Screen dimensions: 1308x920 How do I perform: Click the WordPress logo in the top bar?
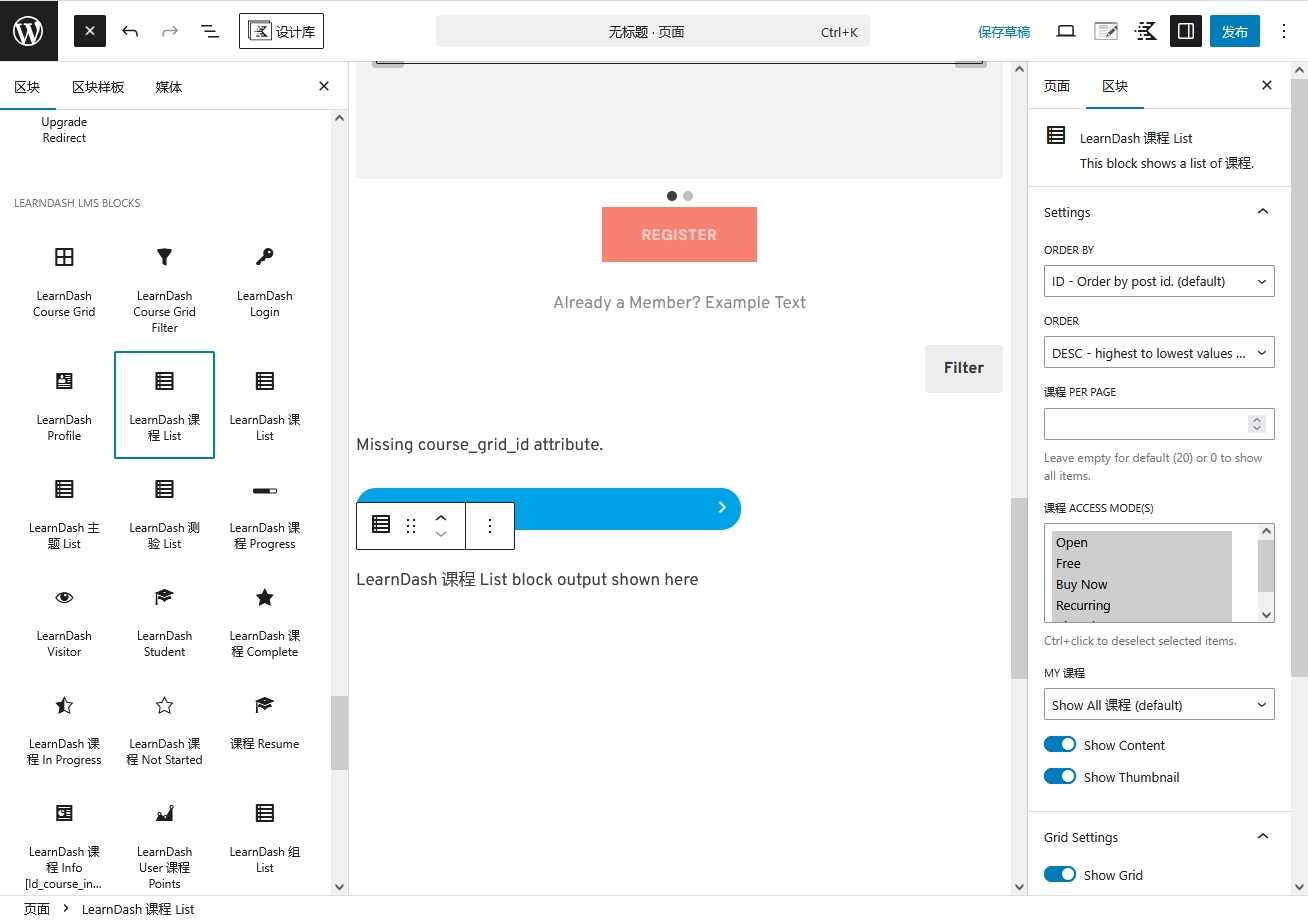click(x=28, y=31)
